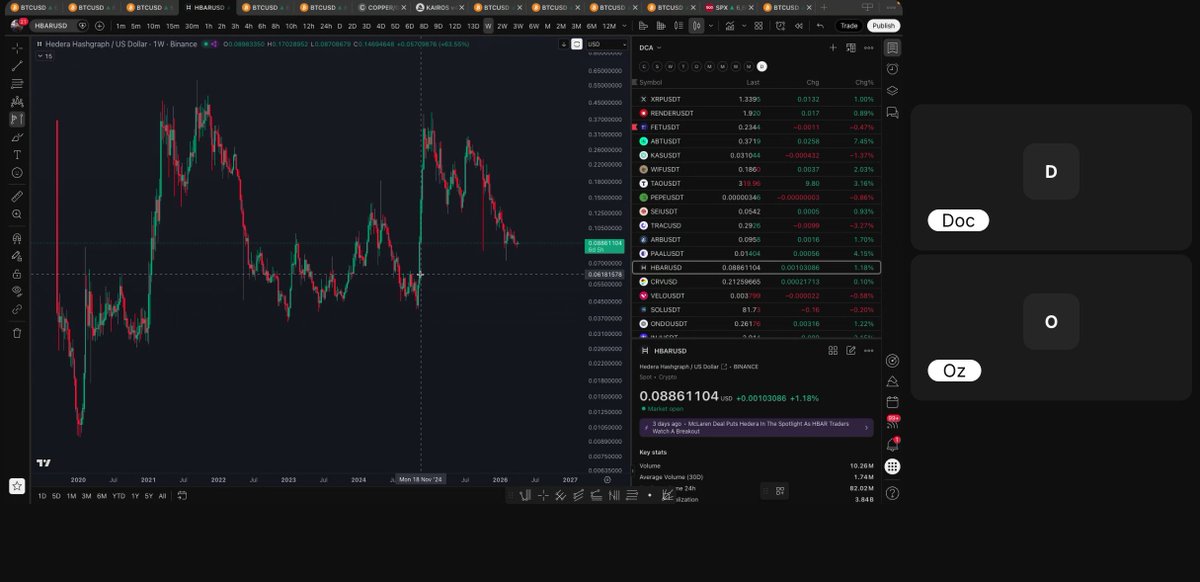Set the chart range to 1Y
The height and width of the screenshot is (582, 1200).
click(x=134, y=496)
